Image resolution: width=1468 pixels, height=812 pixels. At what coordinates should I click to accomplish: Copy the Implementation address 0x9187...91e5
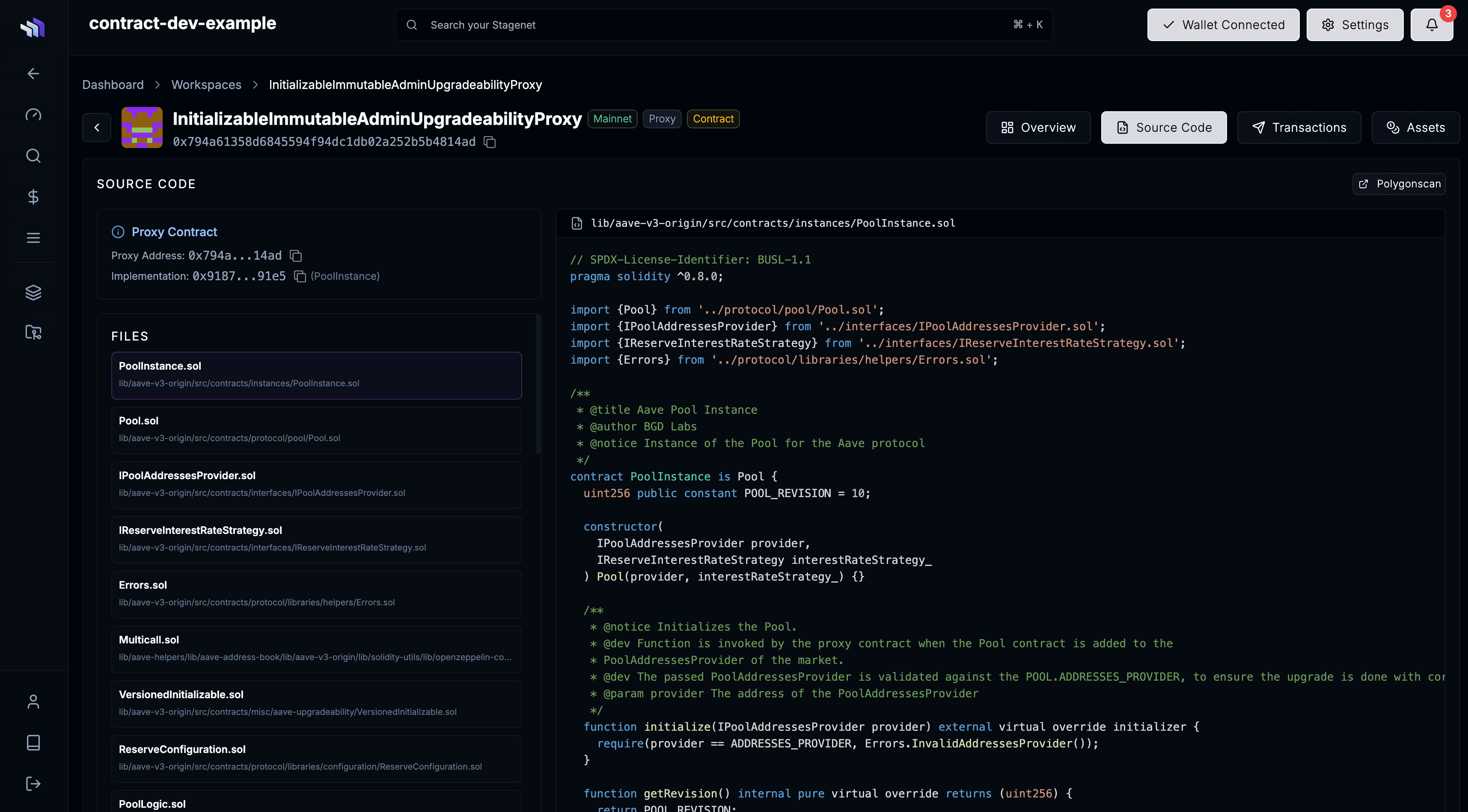click(300, 276)
